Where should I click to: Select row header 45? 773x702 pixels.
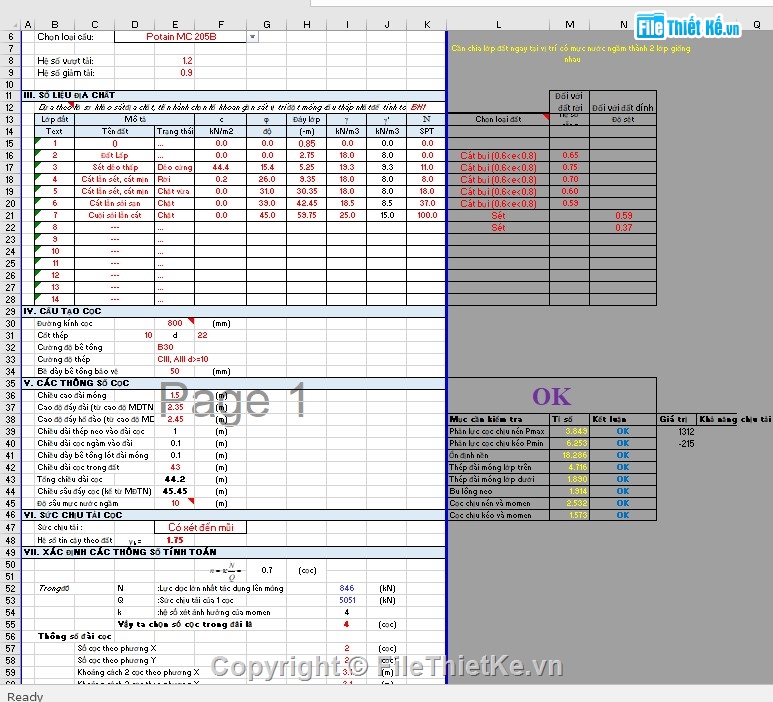pos(10,503)
